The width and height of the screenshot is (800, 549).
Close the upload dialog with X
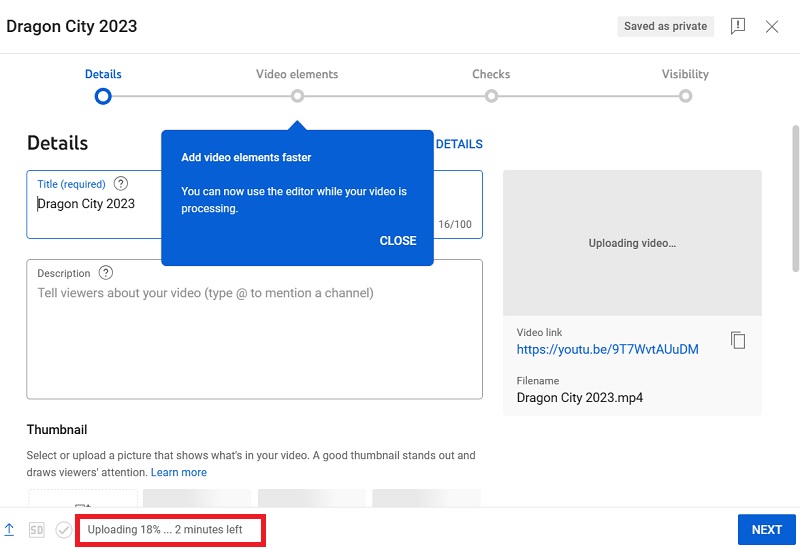click(771, 27)
